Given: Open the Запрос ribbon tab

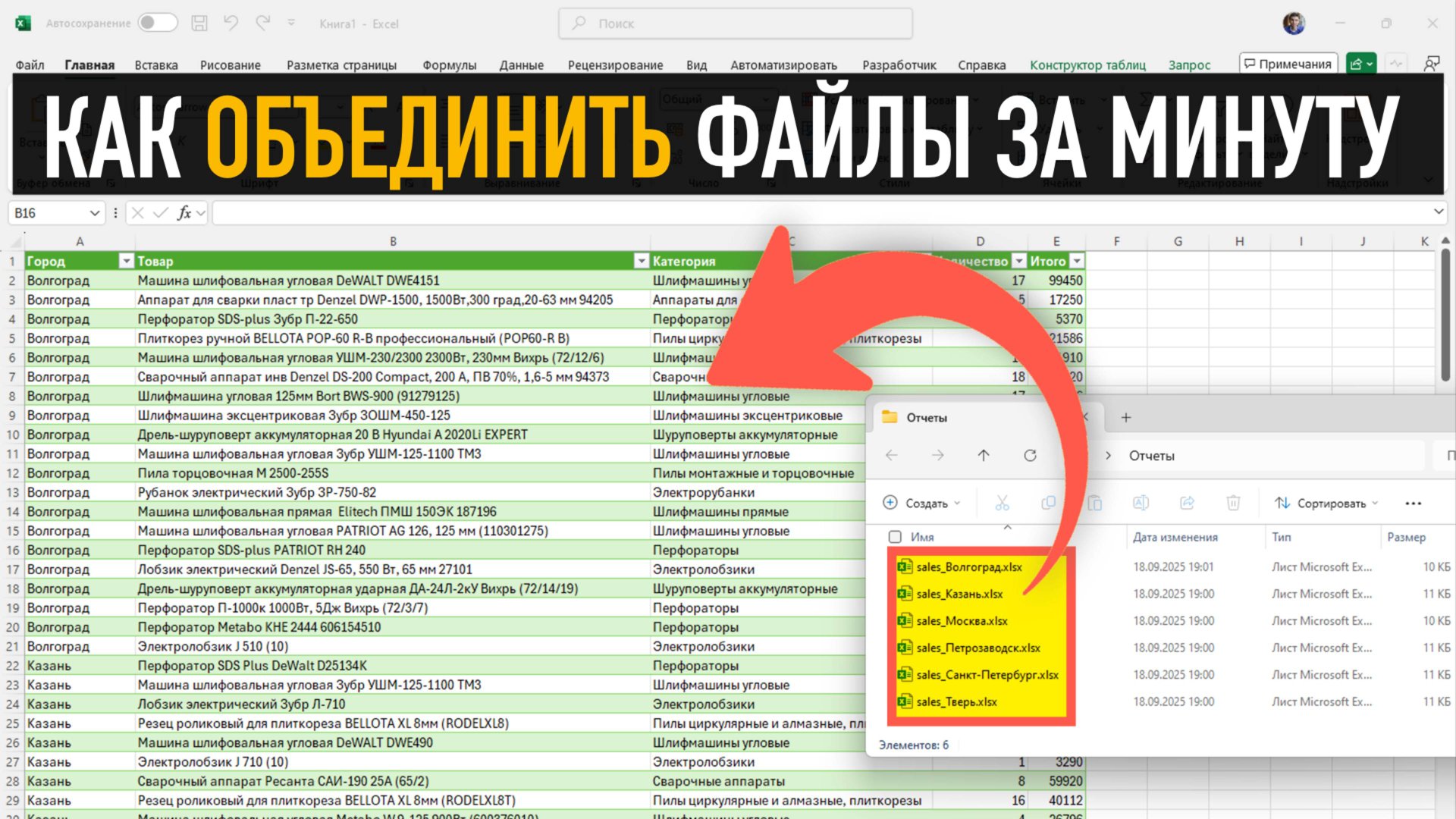Looking at the screenshot, I should coord(1189,64).
